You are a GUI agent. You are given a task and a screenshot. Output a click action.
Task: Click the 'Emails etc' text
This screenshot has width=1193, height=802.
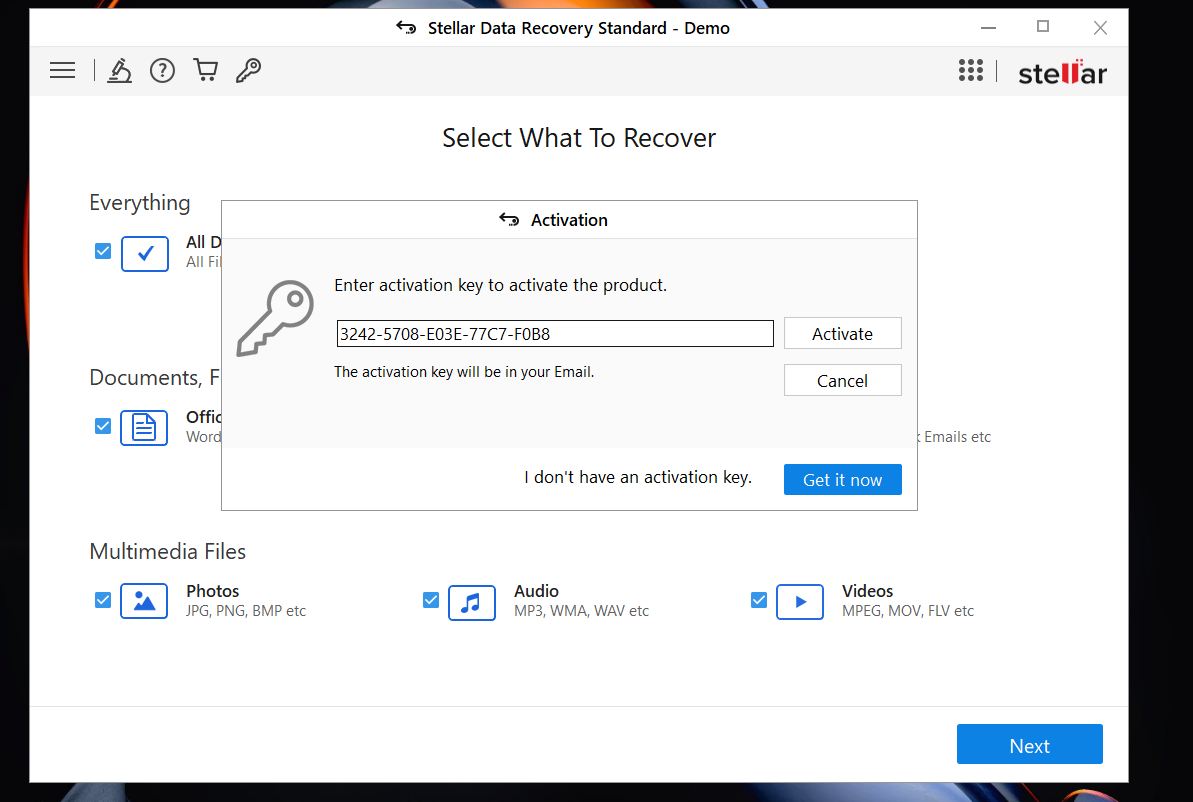tap(957, 437)
